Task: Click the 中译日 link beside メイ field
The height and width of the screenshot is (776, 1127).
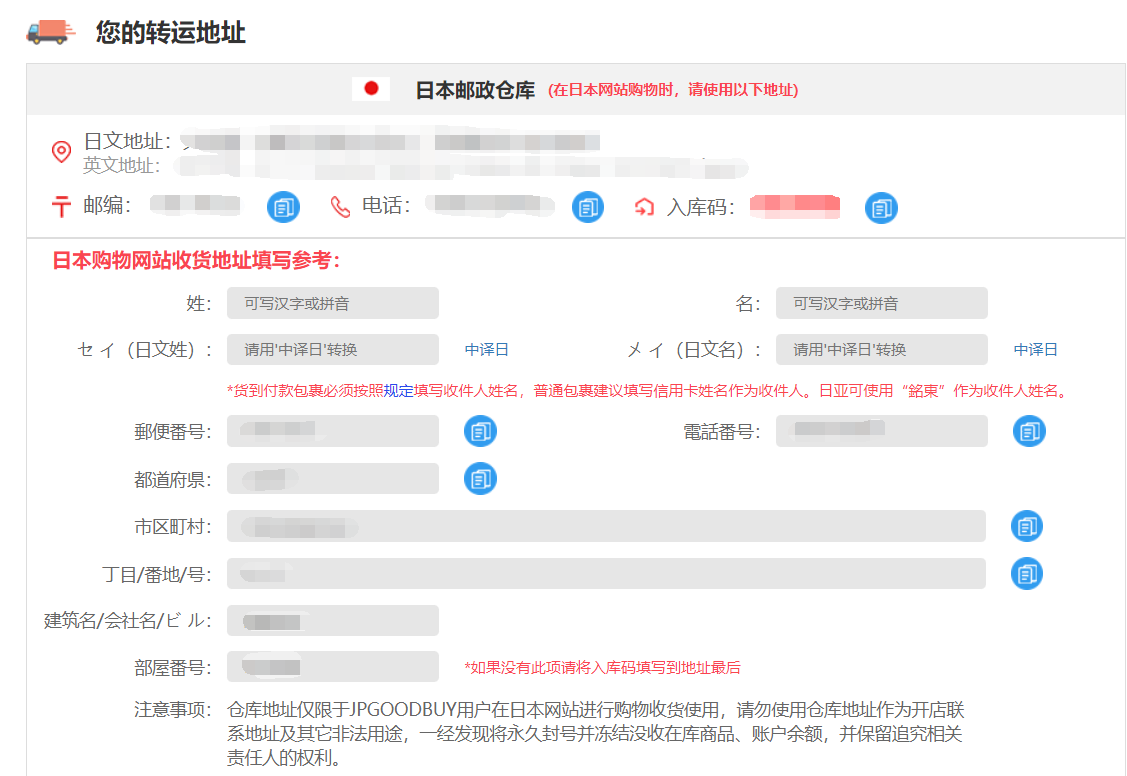Action: click(1036, 350)
